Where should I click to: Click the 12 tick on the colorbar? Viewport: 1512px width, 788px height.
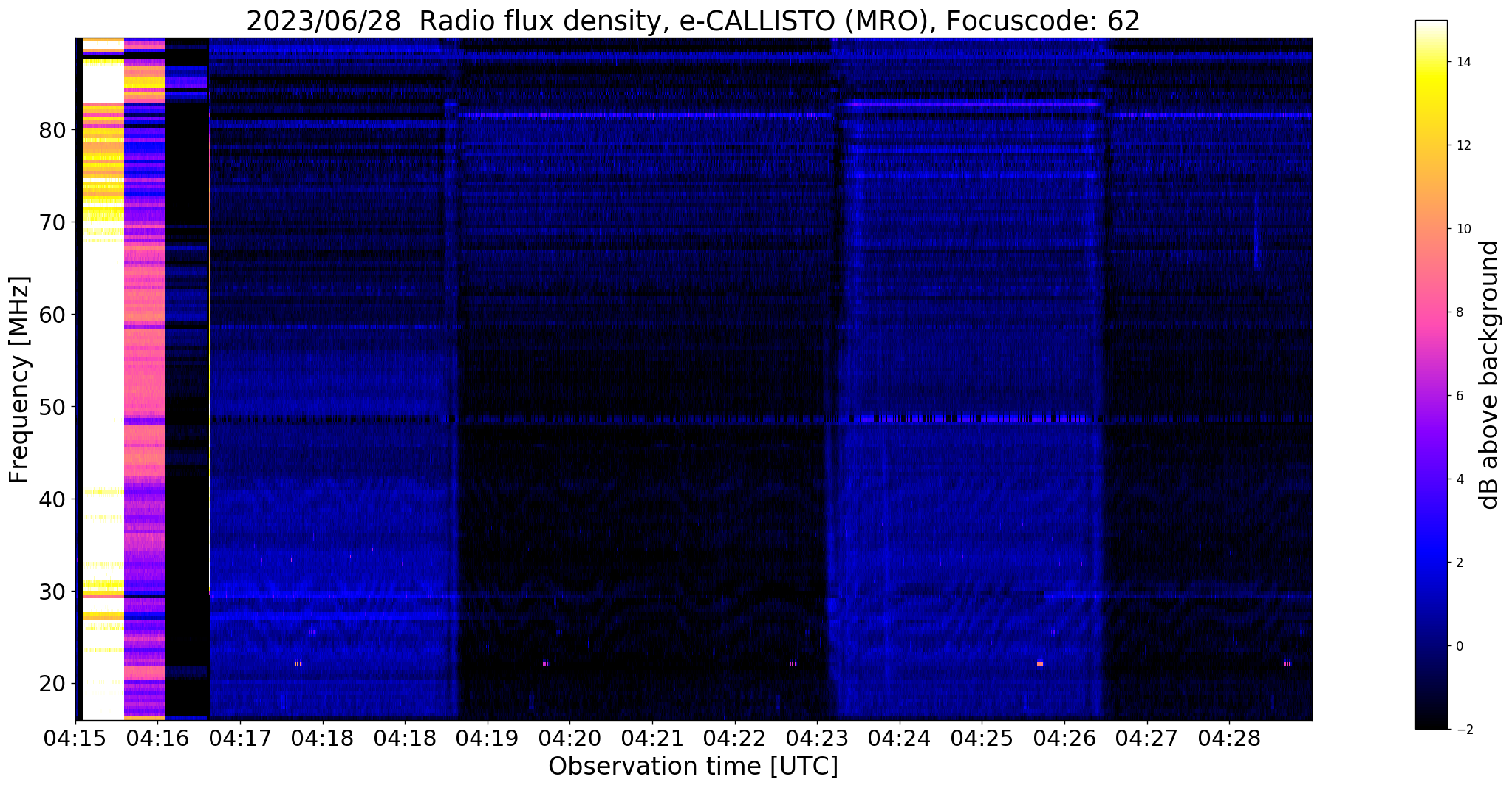pyautogui.click(x=1463, y=145)
